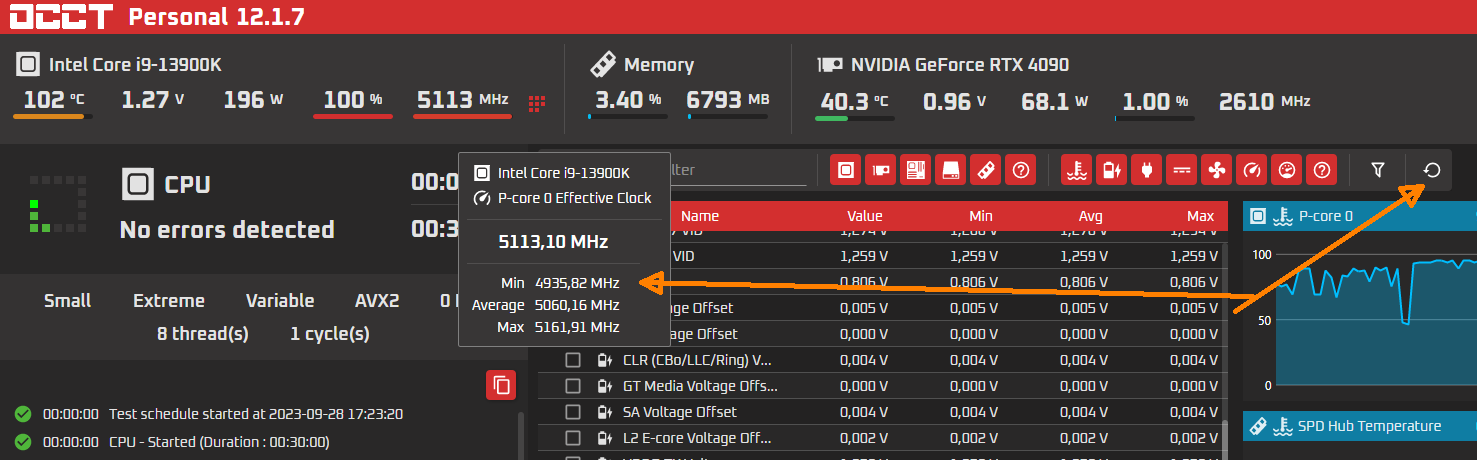Click the GPU voltage reading 0.96 V
The height and width of the screenshot is (460, 1477).
(x=955, y=101)
